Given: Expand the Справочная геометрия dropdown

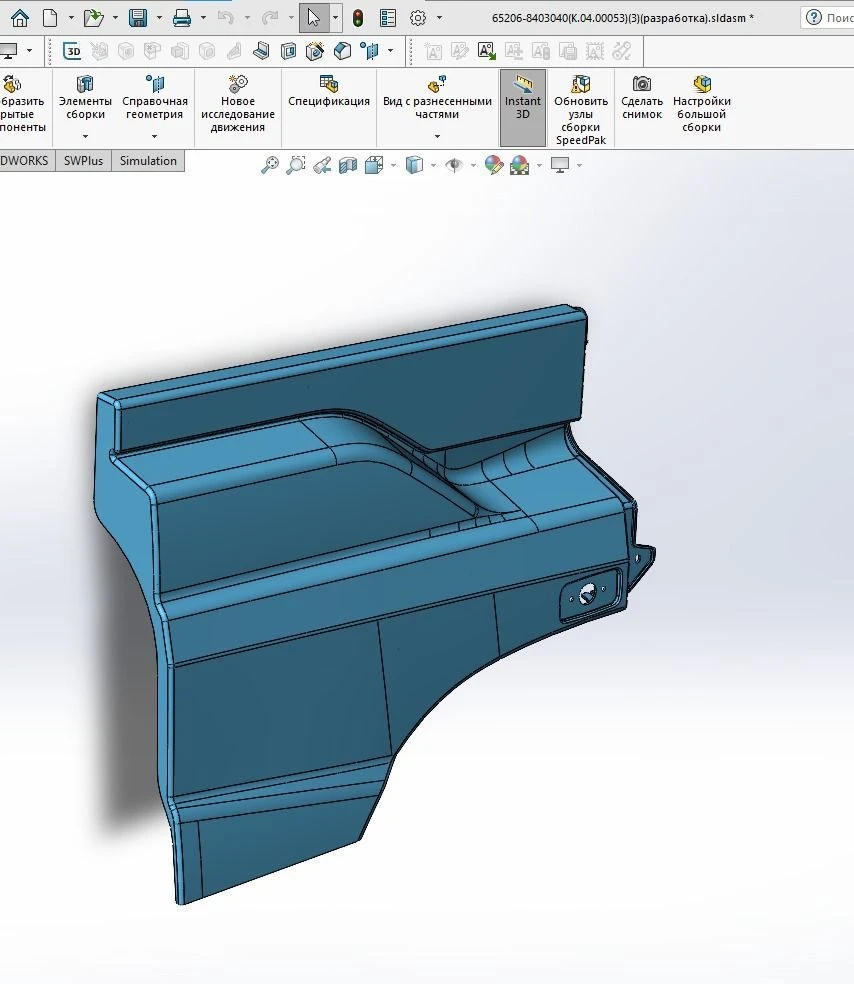Looking at the screenshot, I should point(154,137).
